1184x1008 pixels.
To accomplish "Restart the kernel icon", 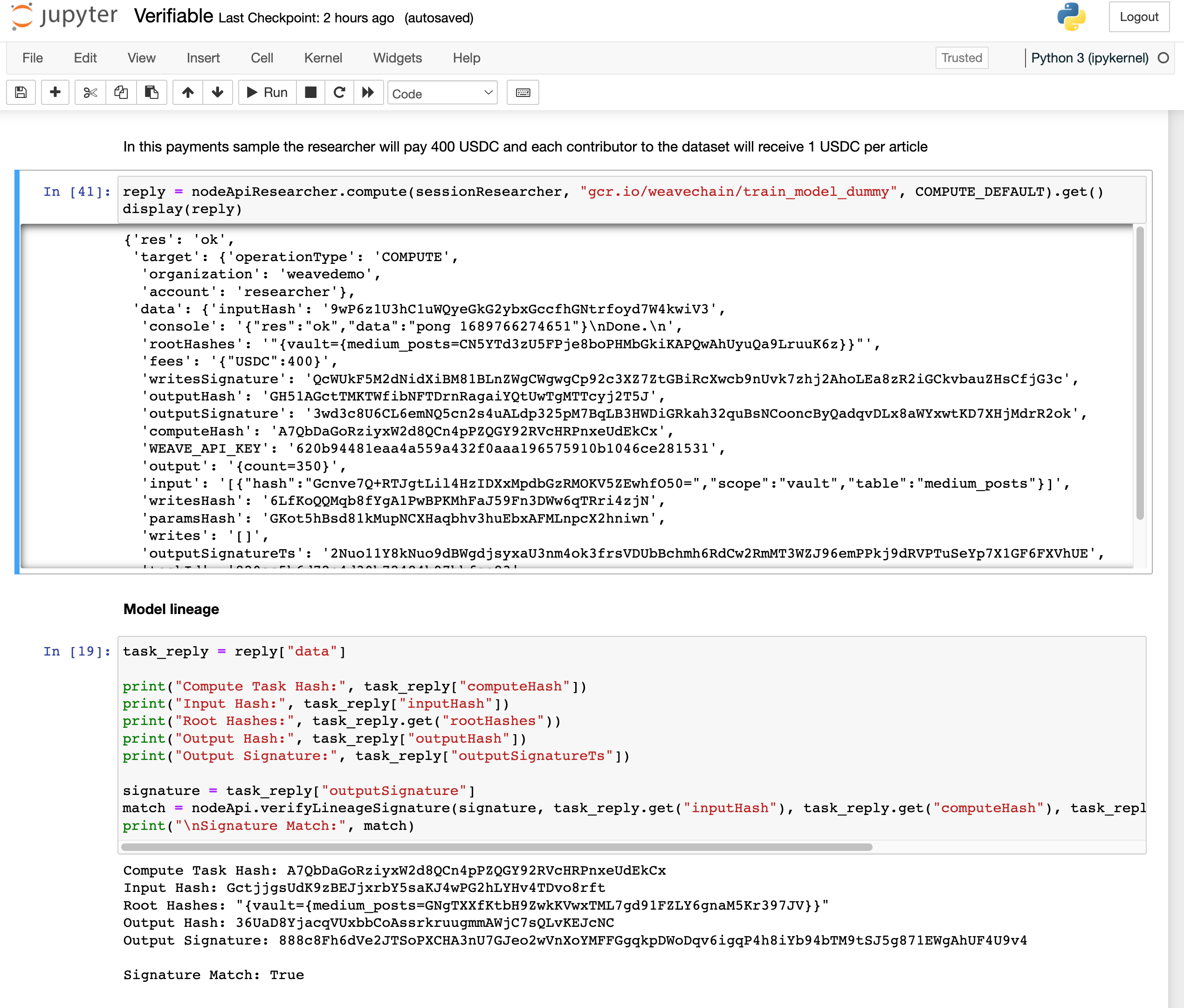I will (339, 93).
